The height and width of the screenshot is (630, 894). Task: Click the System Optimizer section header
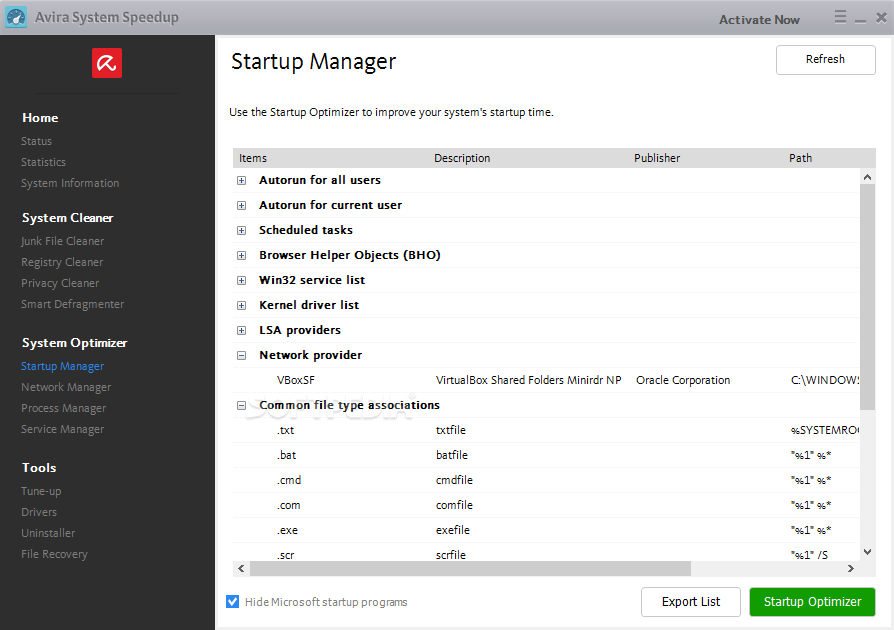tap(74, 343)
